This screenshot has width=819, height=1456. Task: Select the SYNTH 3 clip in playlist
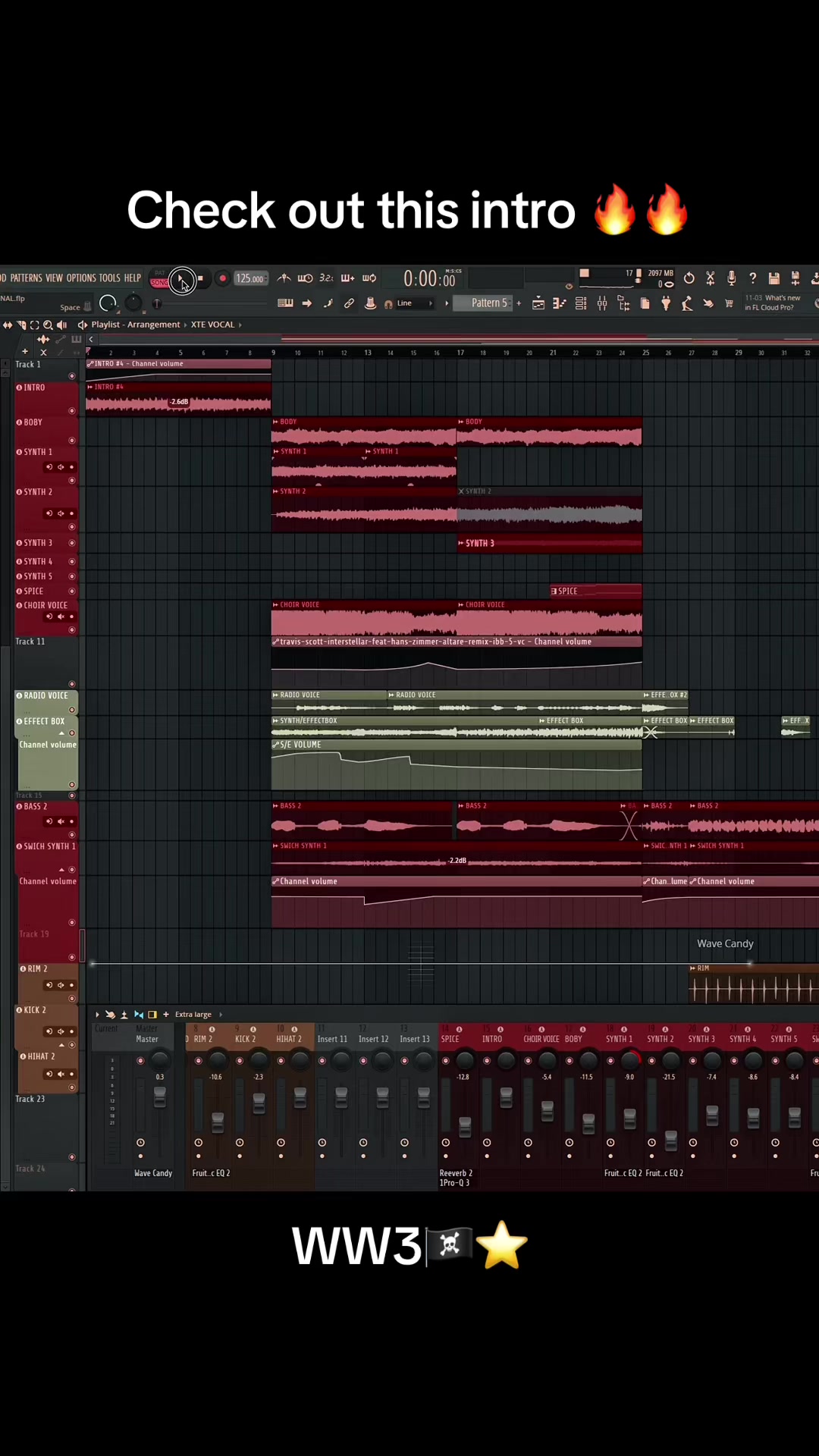coord(550,543)
